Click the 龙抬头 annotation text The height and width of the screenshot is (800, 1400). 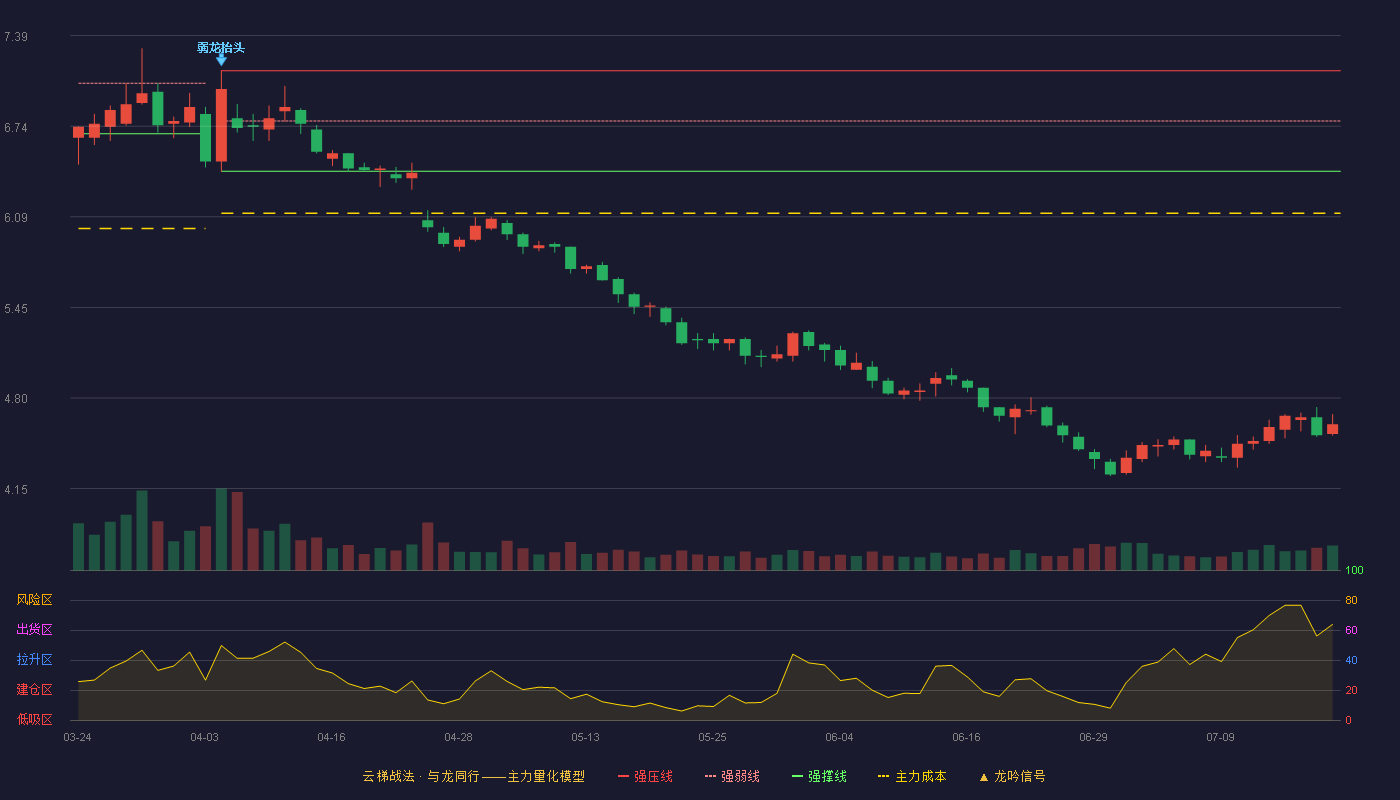click(x=221, y=47)
